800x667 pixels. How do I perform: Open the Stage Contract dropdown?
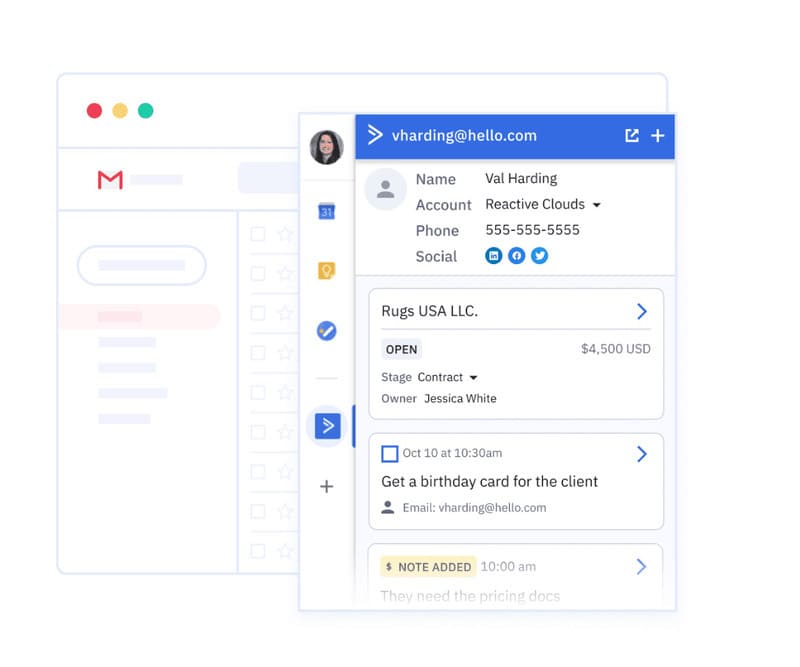(473, 378)
